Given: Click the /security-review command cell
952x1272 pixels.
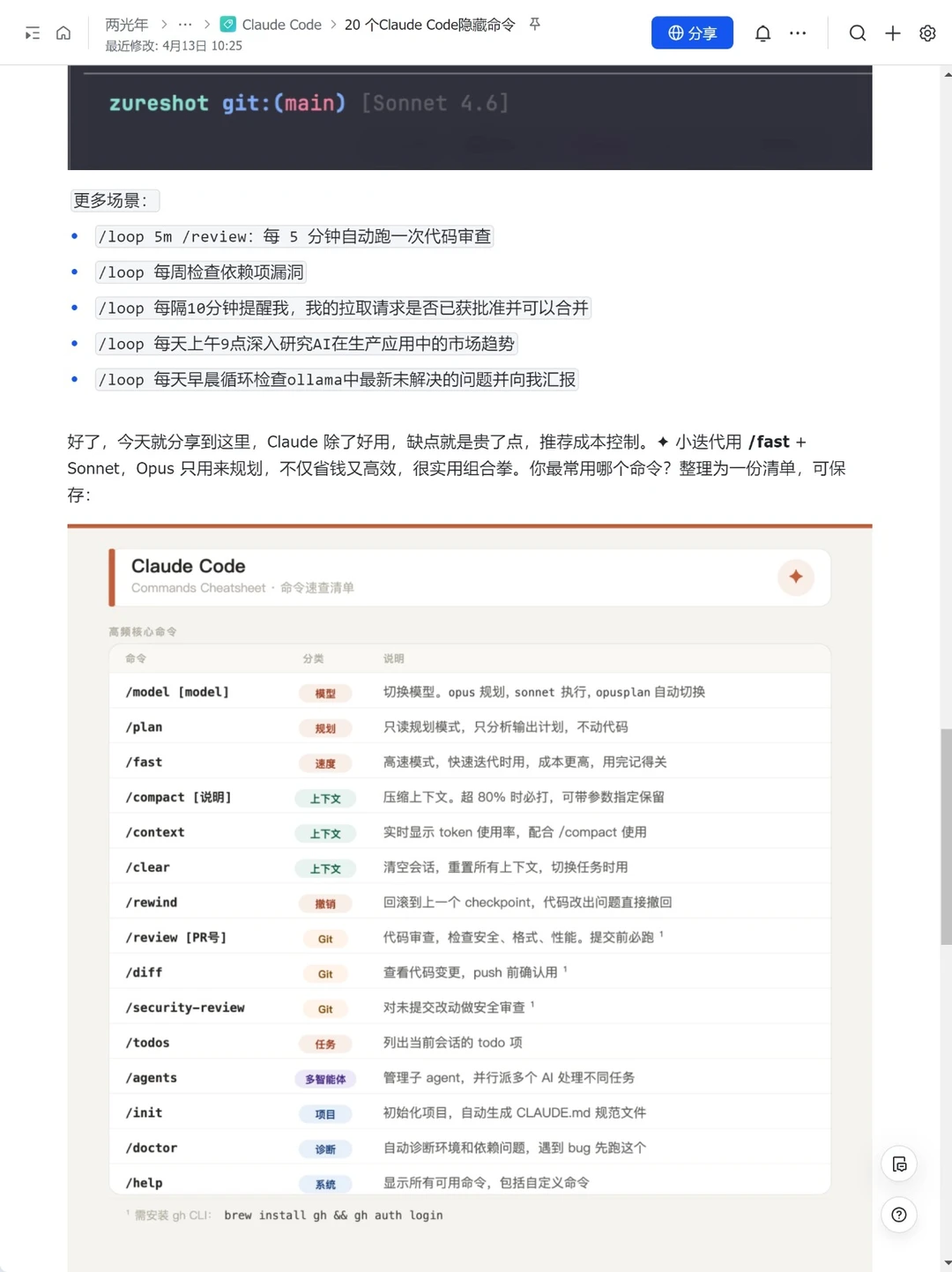Looking at the screenshot, I should point(185,1008).
